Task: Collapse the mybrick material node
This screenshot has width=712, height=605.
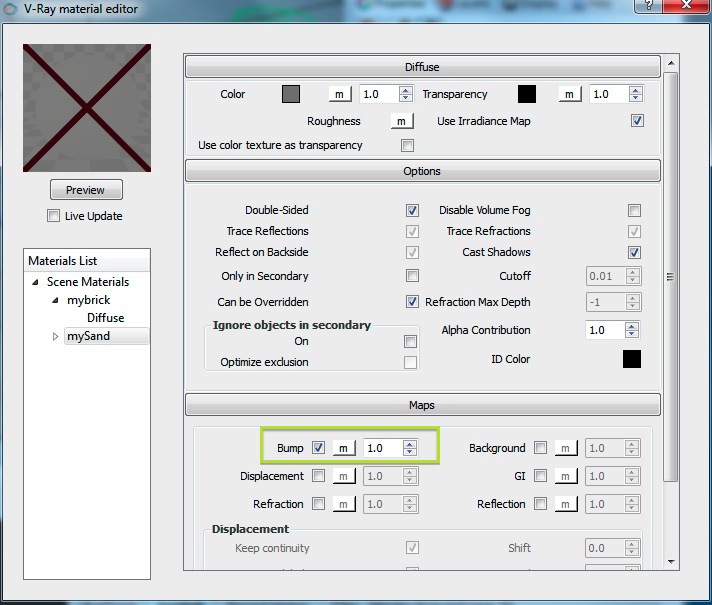Action: (x=55, y=300)
